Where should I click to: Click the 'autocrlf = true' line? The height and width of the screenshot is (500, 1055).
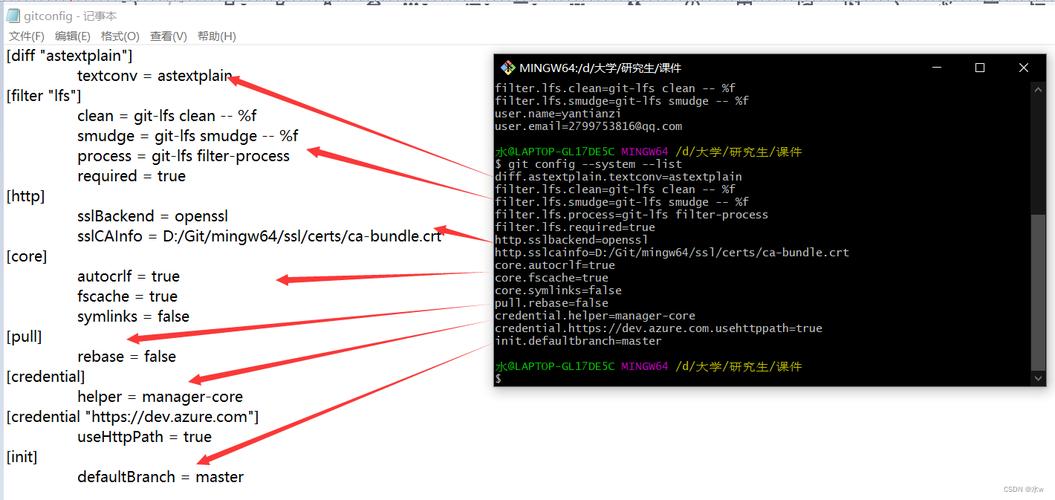point(129,277)
